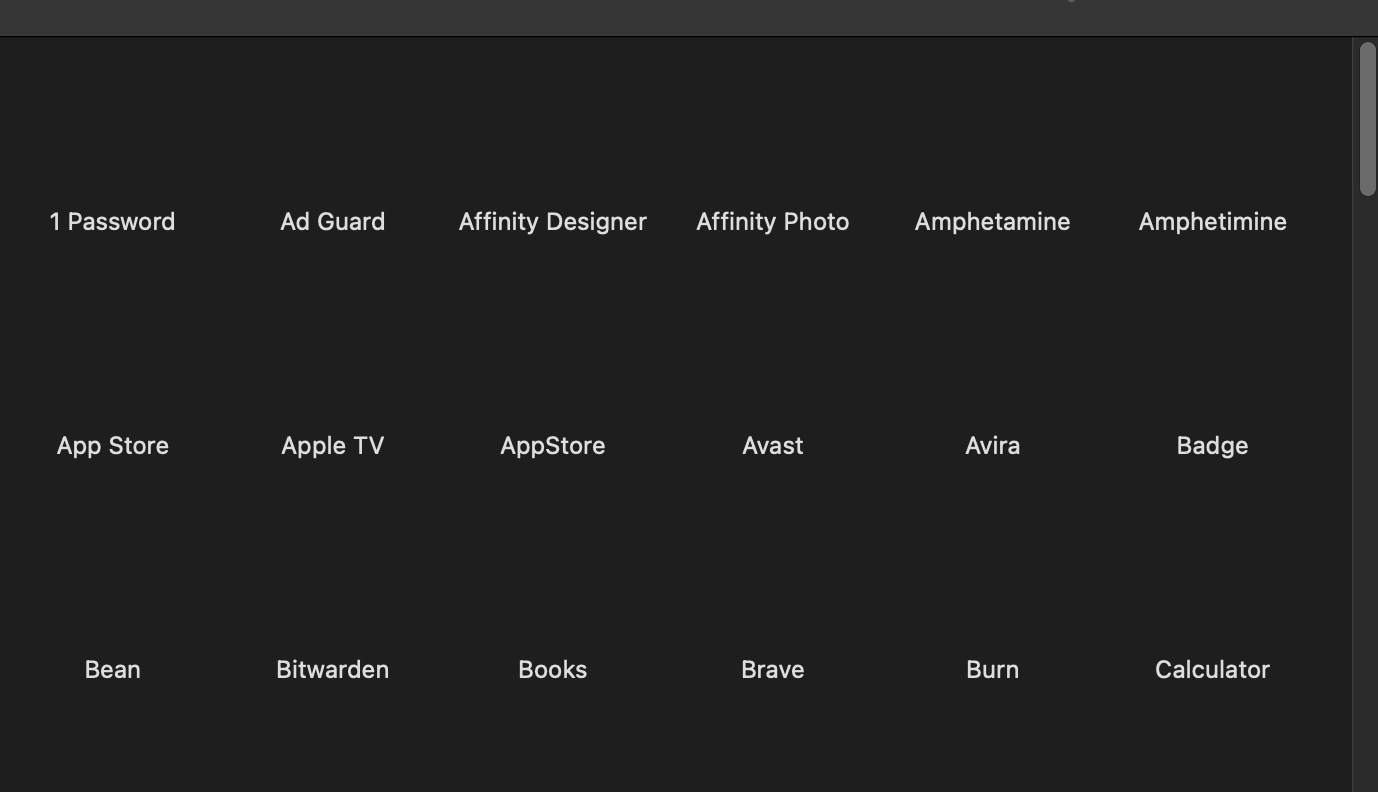
Task: Choose the Avast entry
Action: 772,445
